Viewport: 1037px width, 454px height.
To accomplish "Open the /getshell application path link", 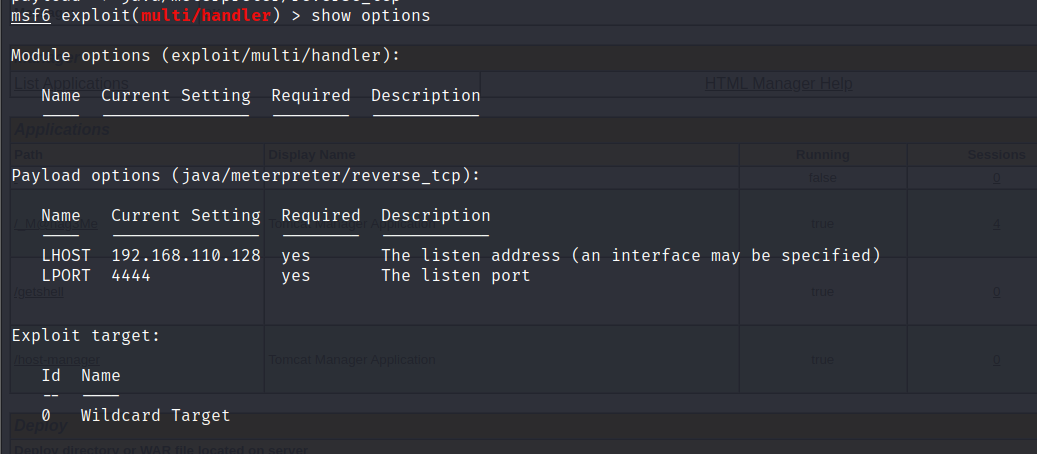I will (x=39, y=292).
